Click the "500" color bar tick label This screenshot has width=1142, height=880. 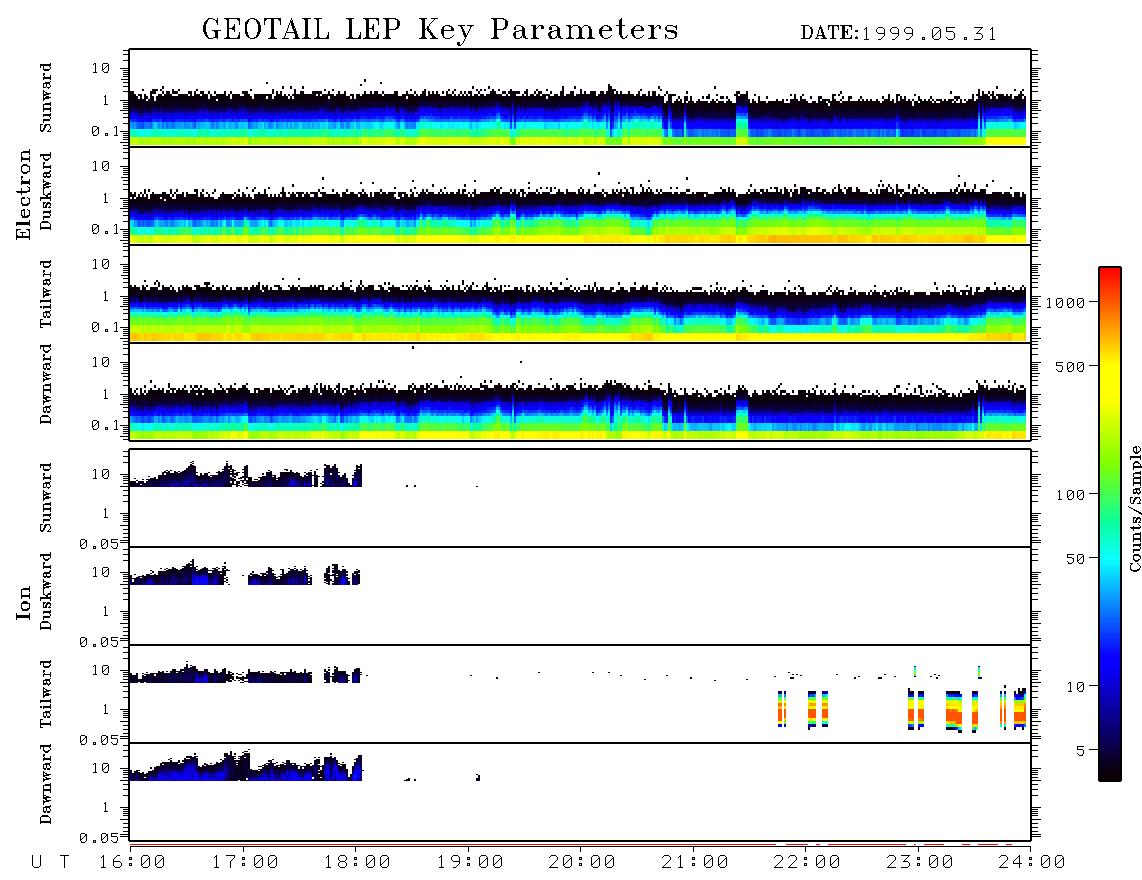[1070, 367]
